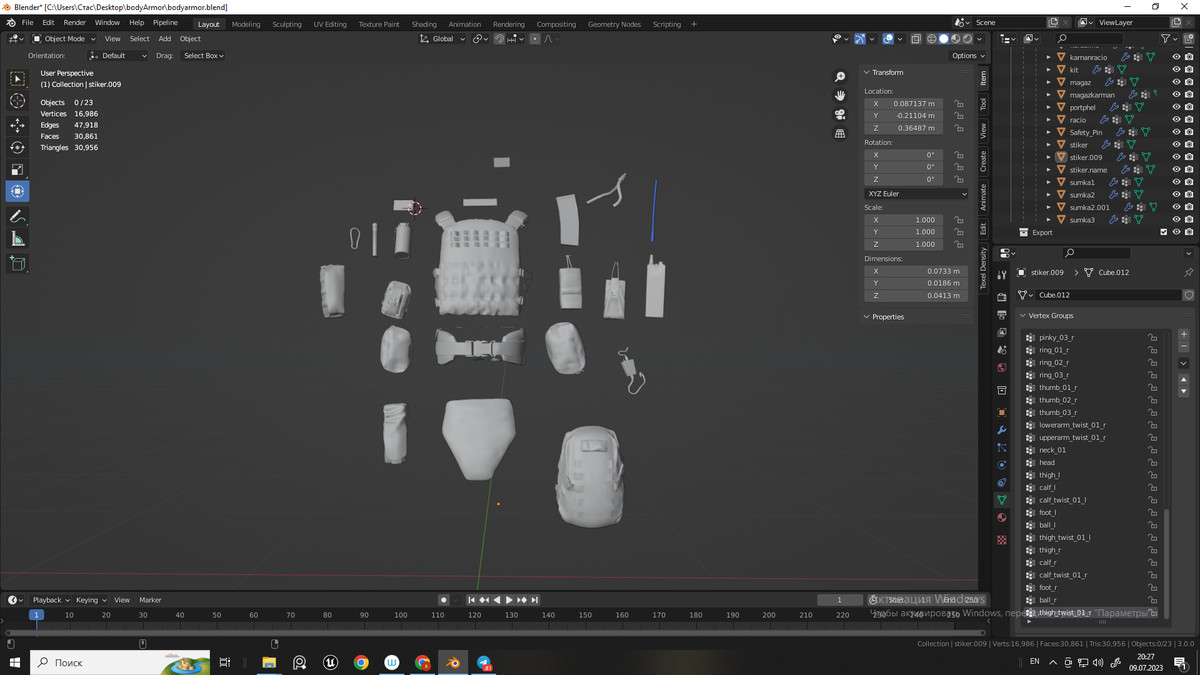Collapse the Transform panel

[867, 72]
